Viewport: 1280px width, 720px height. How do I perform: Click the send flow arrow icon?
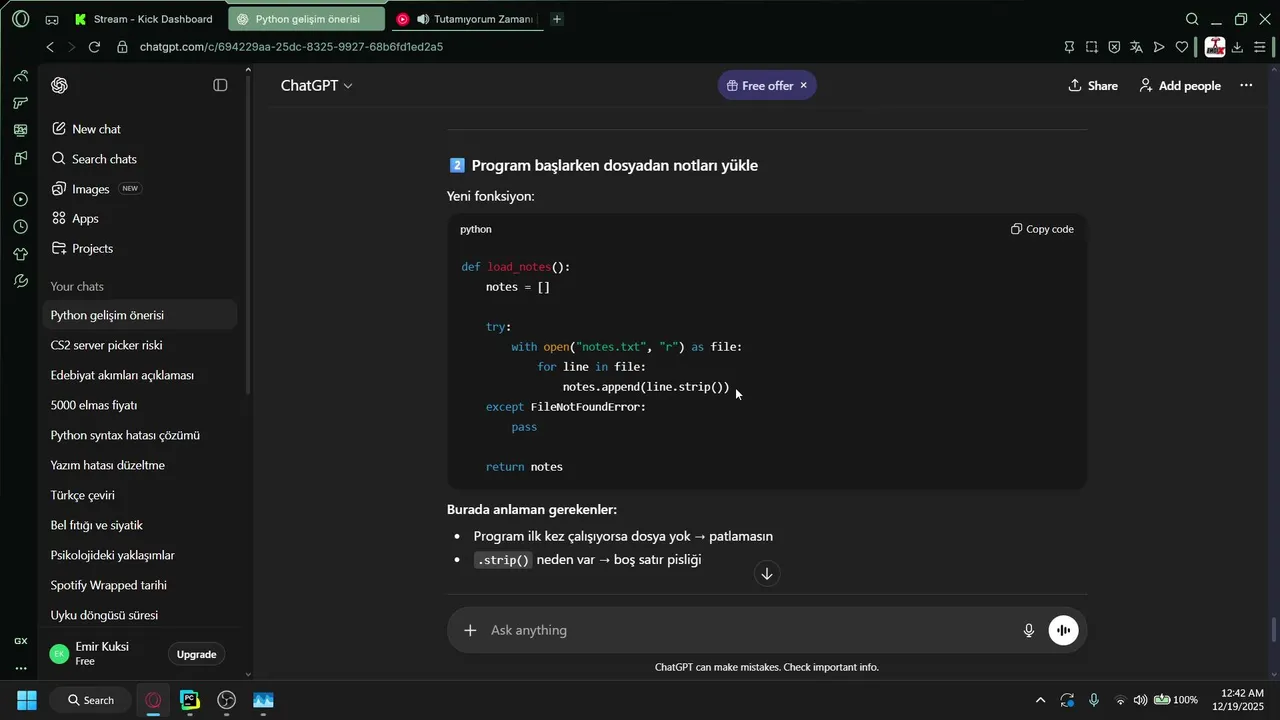coord(1159,47)
